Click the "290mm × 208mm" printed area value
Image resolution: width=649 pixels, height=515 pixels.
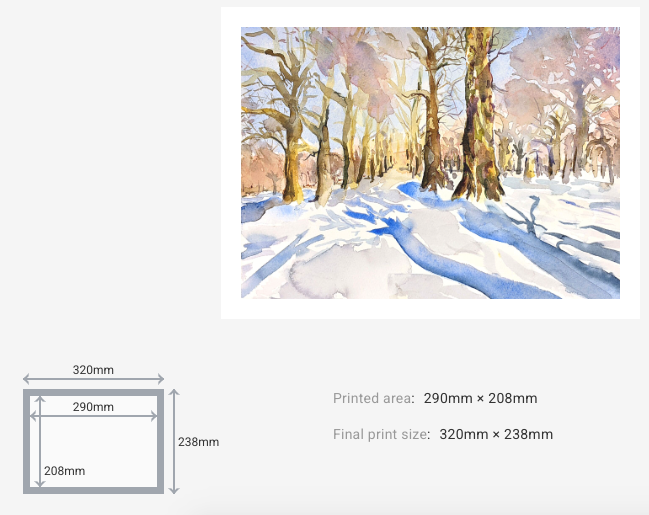[x=480, y=399]
